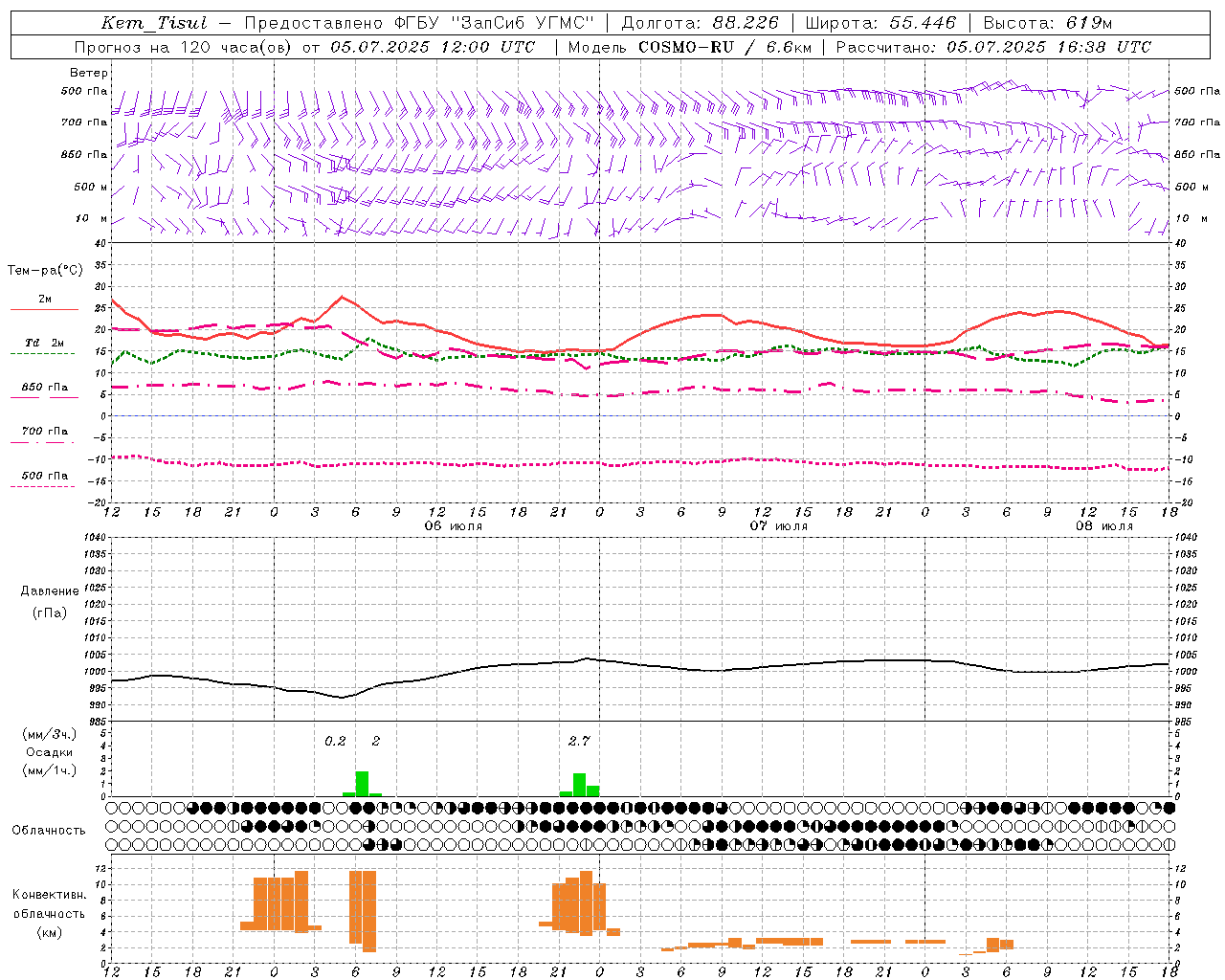Screen dimensions: 1225x980
Task: Click the '(мм/3ч.)' precipitation unit label
Action: click(50, 734)
